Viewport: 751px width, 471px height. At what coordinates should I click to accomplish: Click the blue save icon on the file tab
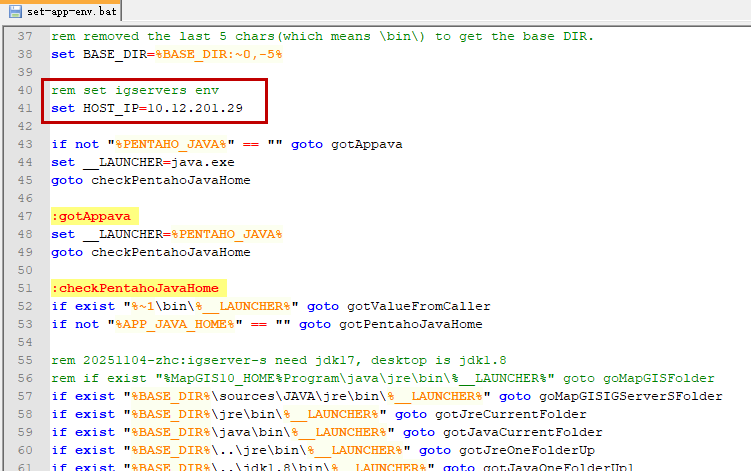15,10
